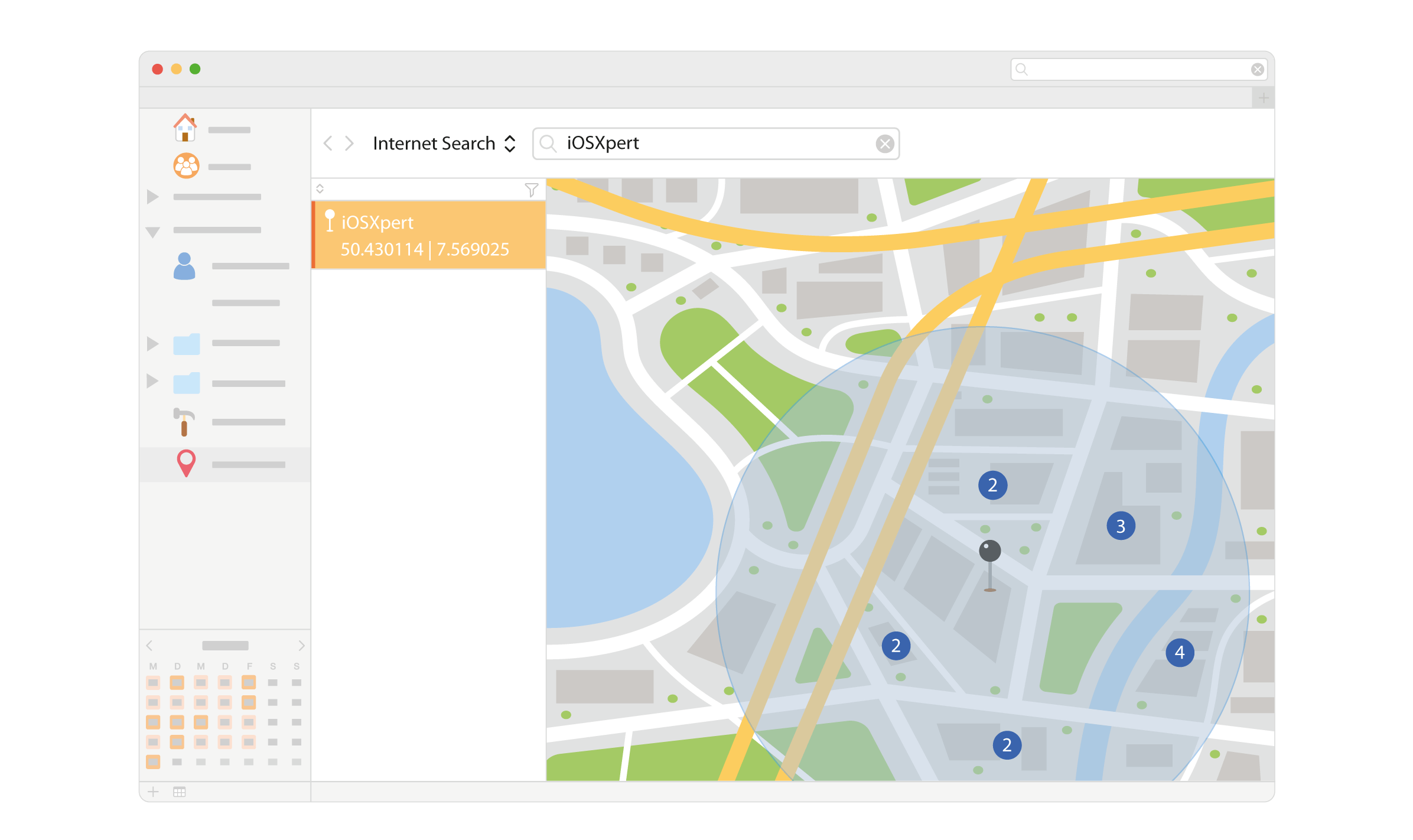This screenshot has height=840, width=1413.
Task: Clear the iOSXpert search field
Action: pyautogui.click(x=884, y=144)
